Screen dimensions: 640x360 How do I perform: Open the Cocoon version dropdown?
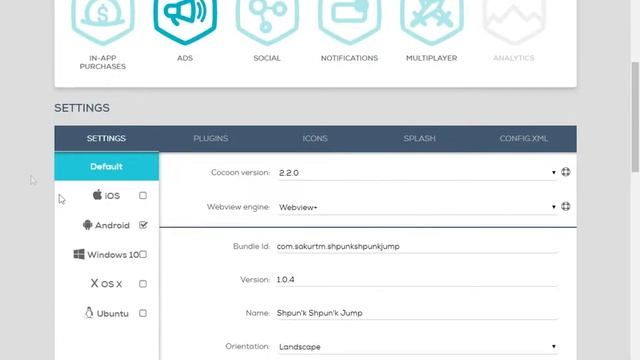click(417, 173)
